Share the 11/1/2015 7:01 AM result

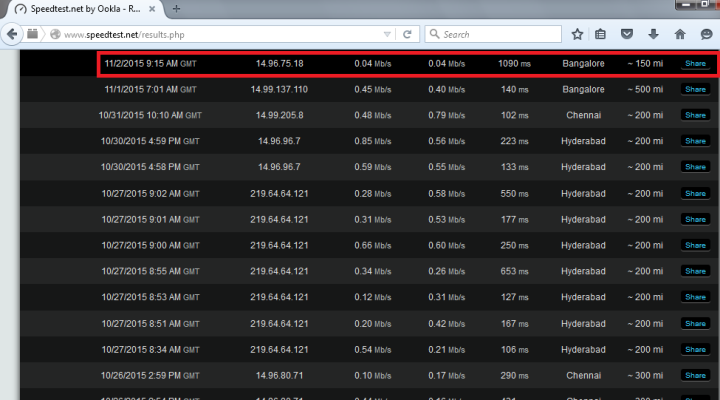coord(695,89)
